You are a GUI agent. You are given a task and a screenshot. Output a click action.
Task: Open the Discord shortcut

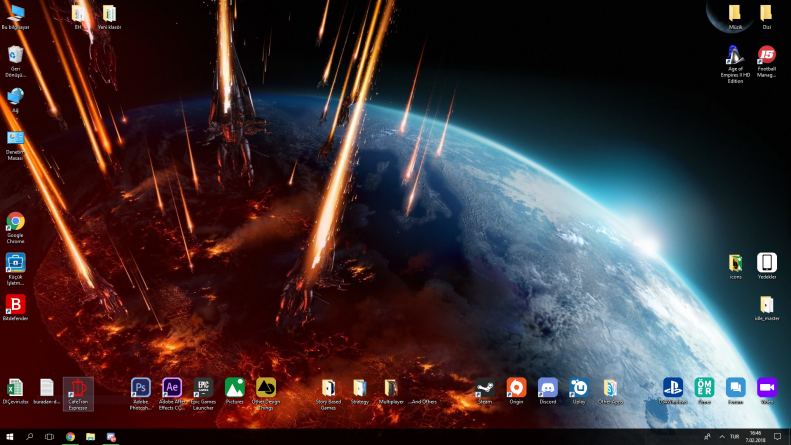[547, 391]
